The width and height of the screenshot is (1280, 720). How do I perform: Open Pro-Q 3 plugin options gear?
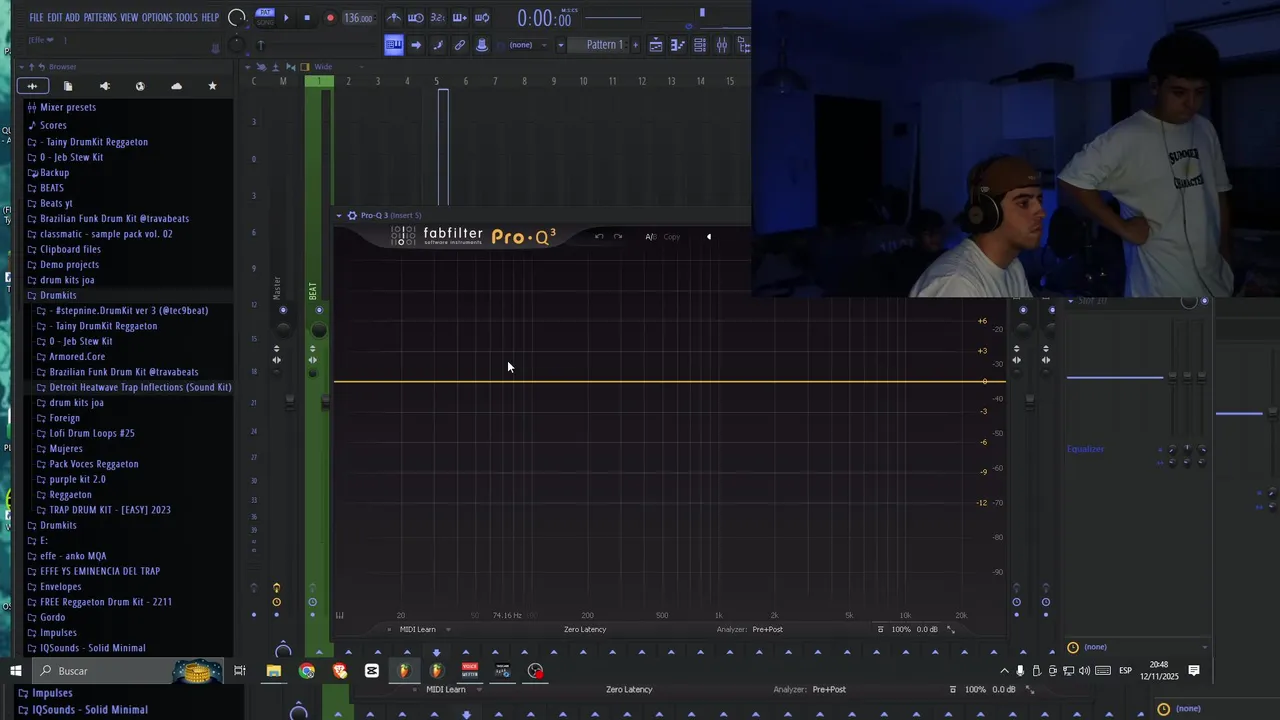coord(352,215)
